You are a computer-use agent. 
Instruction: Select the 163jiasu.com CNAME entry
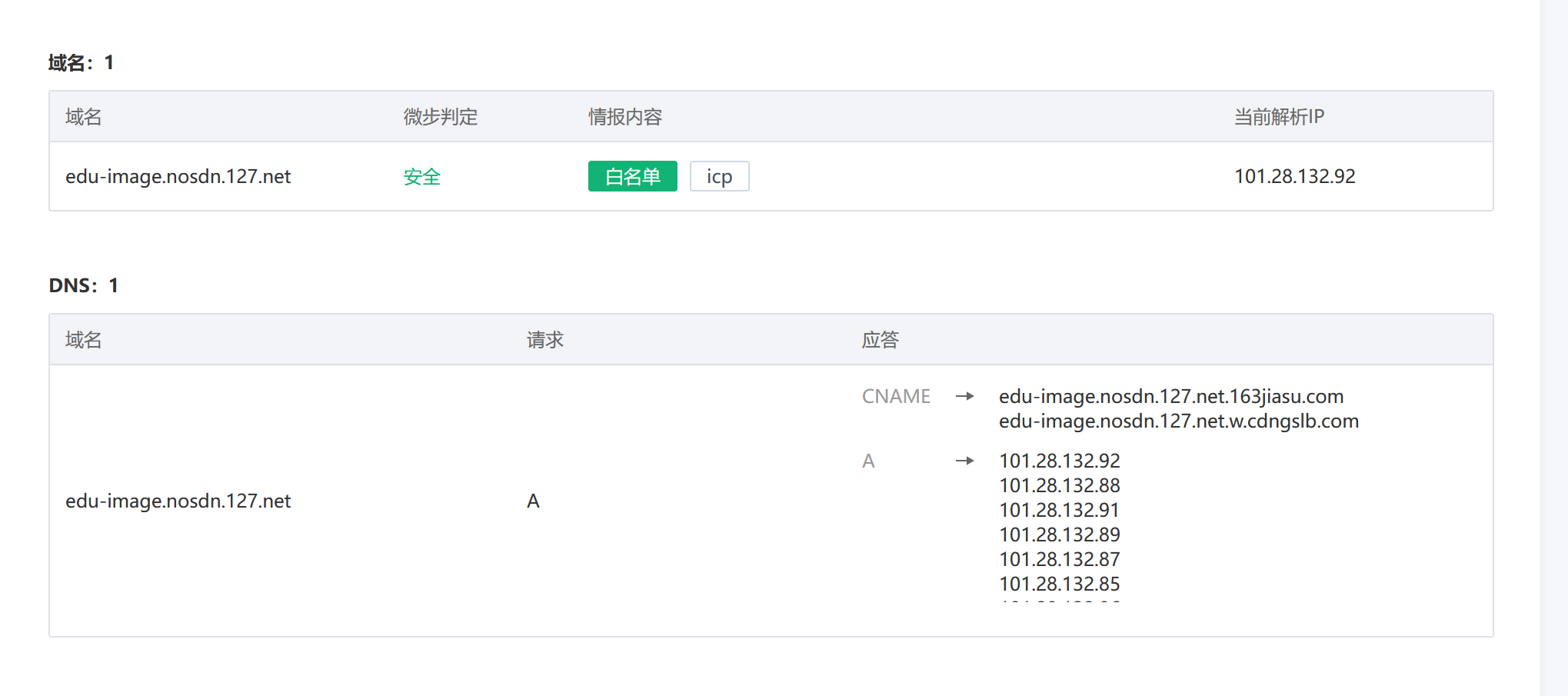[x=1170, y=397]
